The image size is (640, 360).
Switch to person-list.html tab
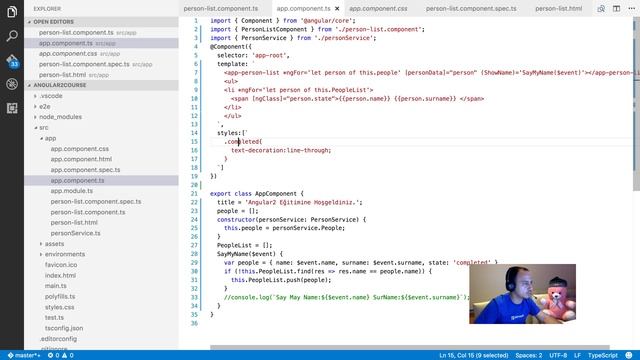(558, 9)
